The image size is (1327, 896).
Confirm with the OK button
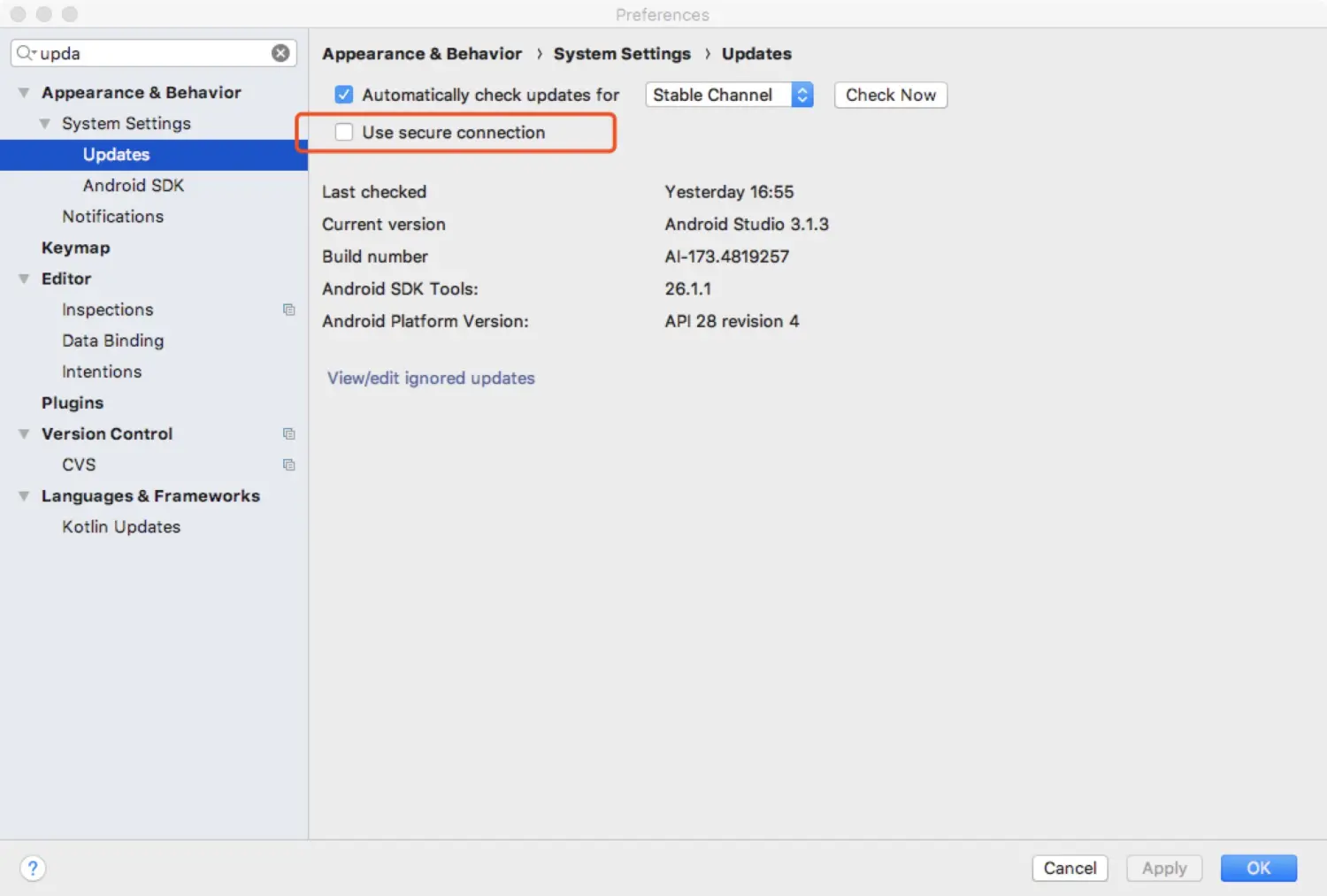[x=1259, y=869]
